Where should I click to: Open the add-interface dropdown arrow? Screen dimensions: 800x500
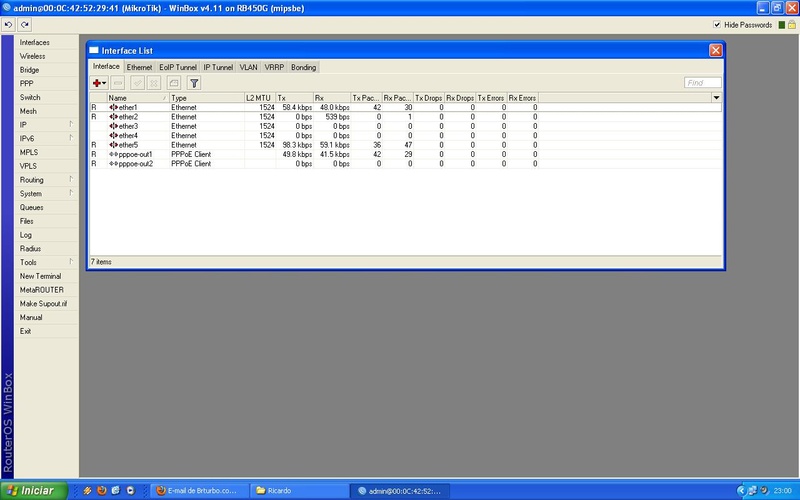click(104, 83)
